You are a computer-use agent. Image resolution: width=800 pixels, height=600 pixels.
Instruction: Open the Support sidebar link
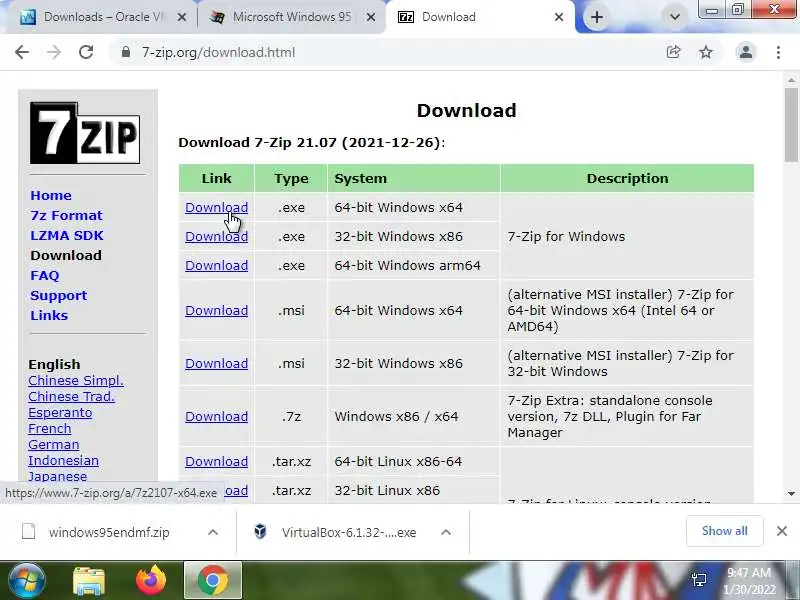point(59,295)
